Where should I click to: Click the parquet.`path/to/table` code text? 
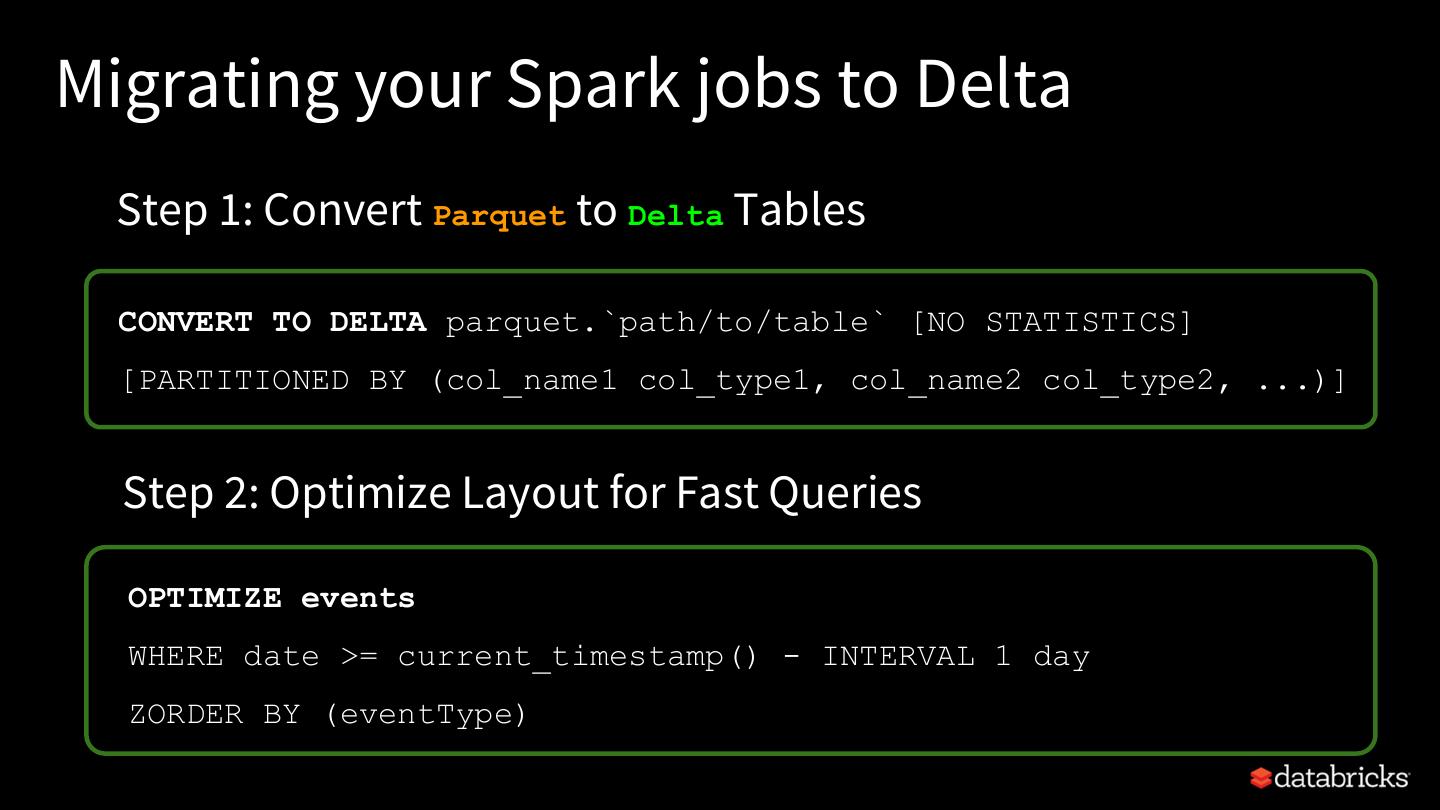pyautogui.click(x=666, y=322)
